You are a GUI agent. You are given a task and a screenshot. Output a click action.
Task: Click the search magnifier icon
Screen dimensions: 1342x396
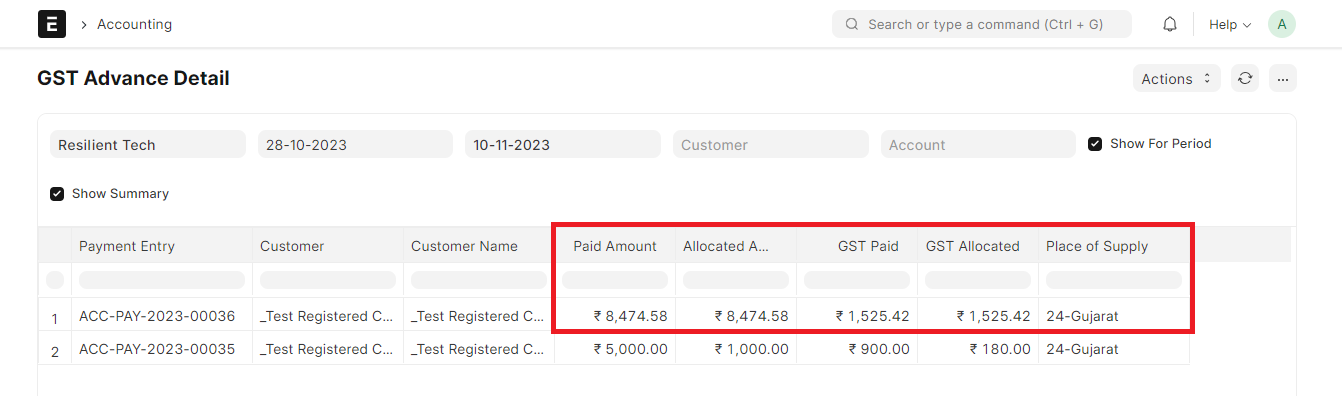pyautogui.click(x=852, y=24)
